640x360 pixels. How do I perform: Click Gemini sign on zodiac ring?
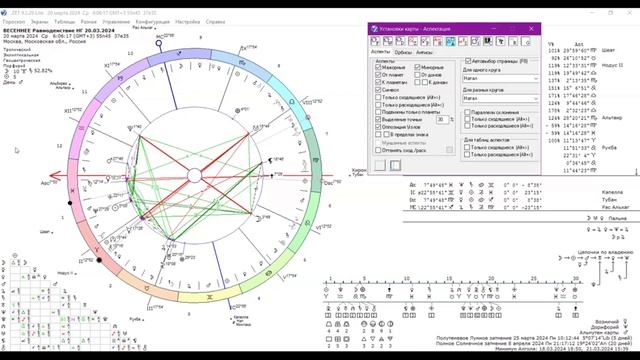tap(210, 297)
